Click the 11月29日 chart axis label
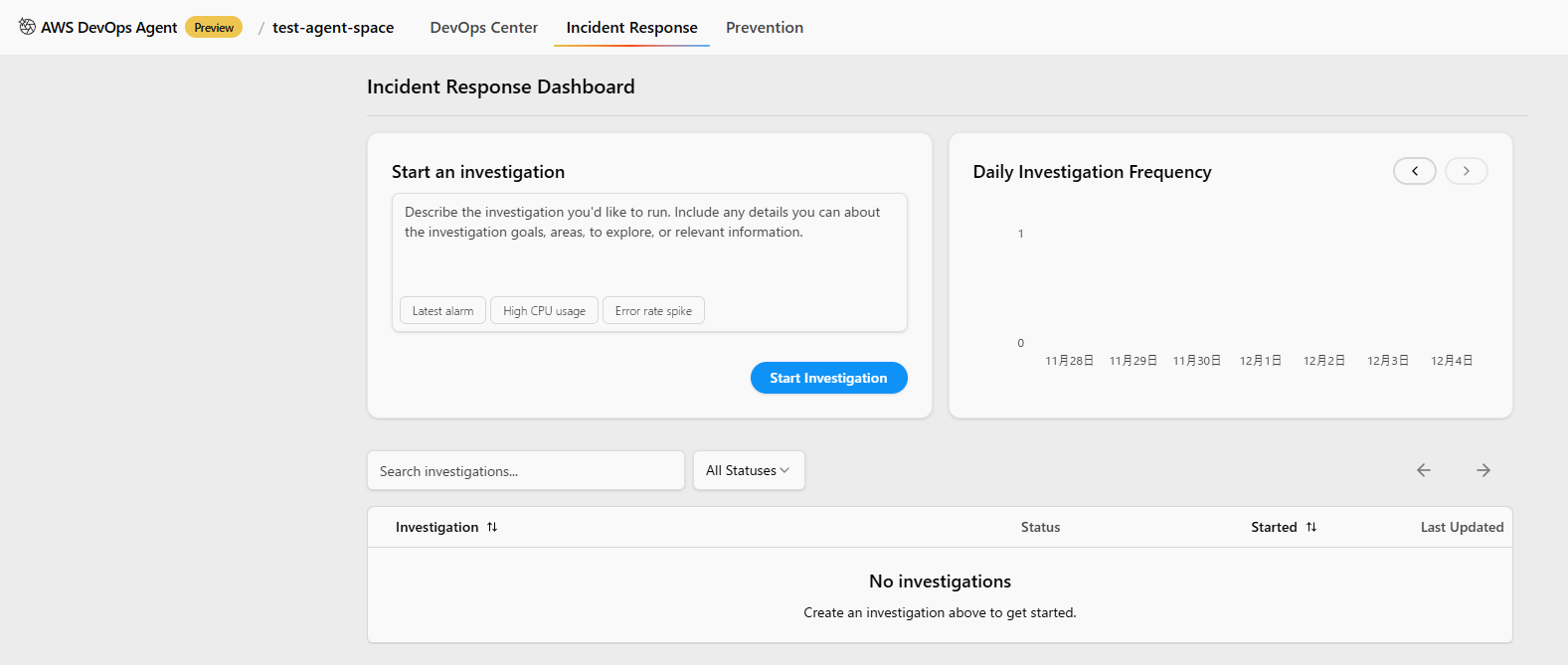 1132,360
